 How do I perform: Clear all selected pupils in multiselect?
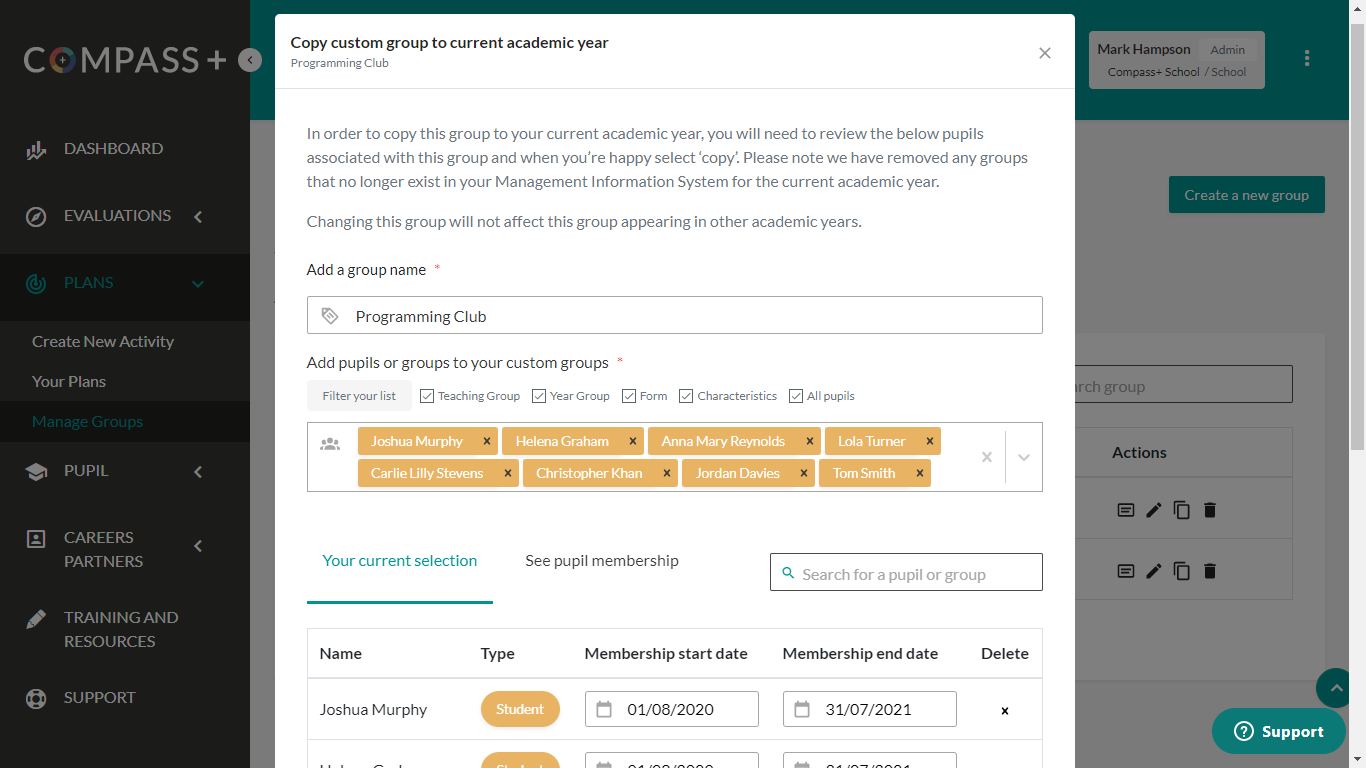(986, 457)
